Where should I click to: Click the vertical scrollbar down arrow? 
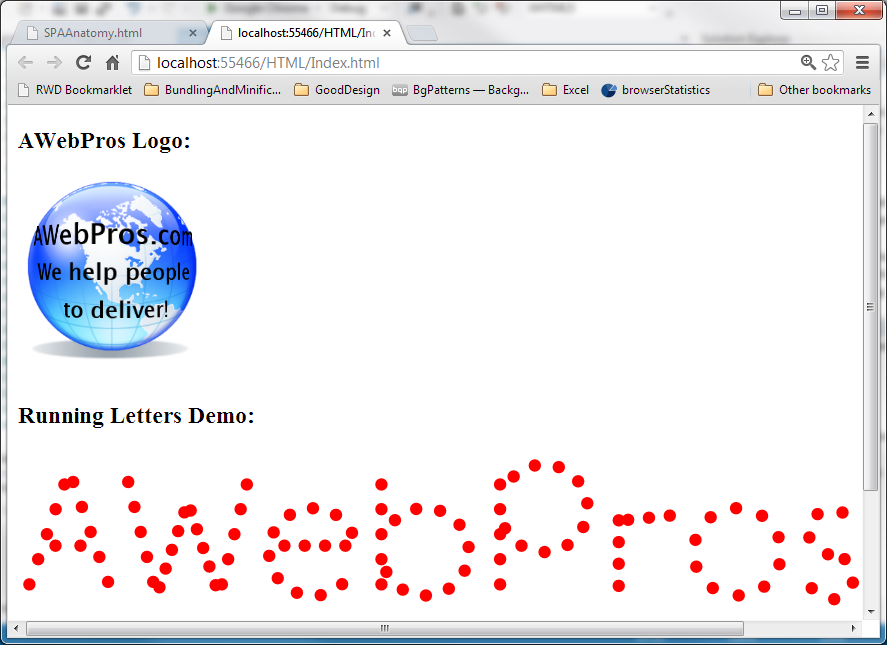871,612
